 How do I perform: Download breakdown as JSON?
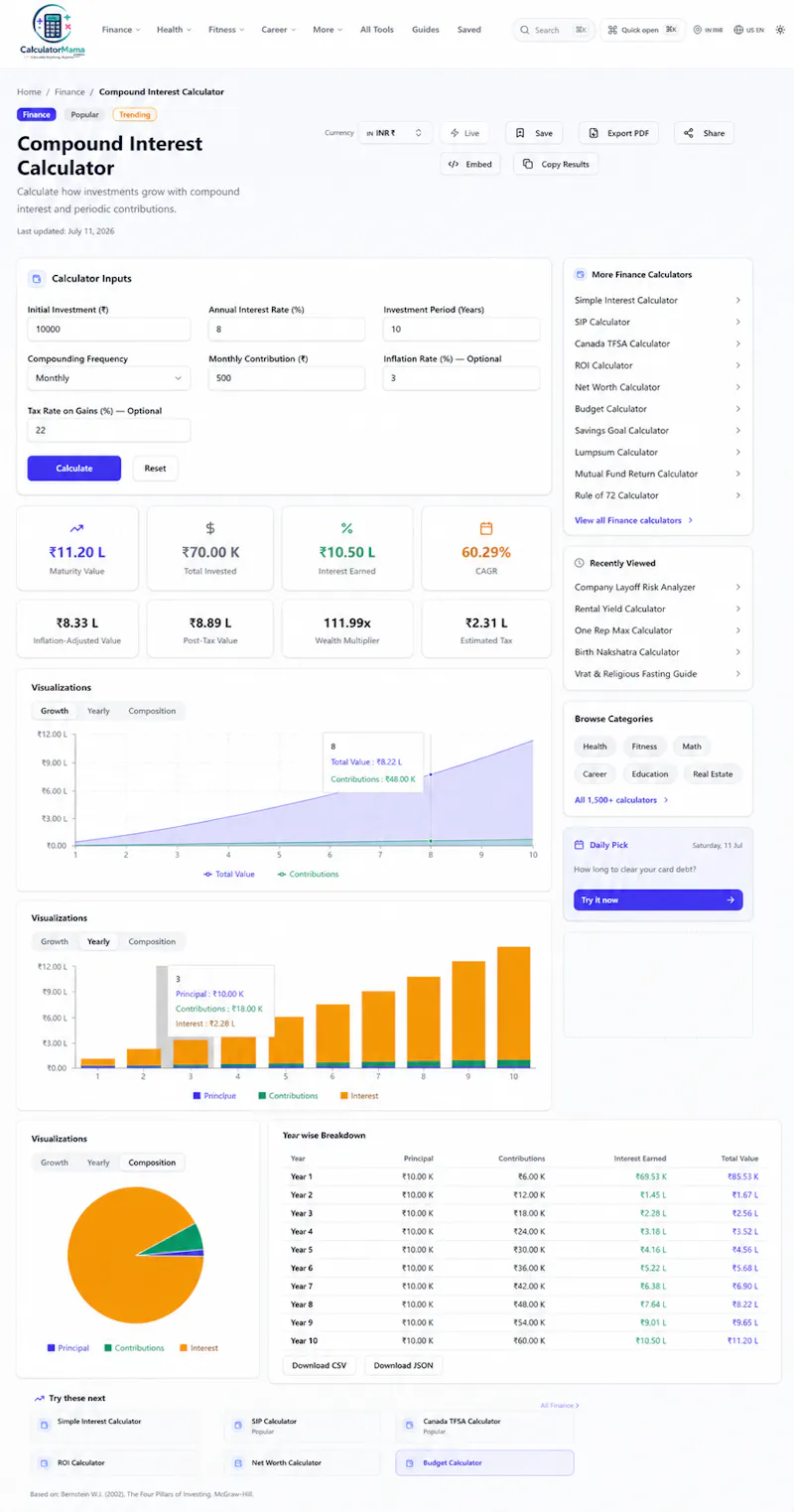point(404,1365)
